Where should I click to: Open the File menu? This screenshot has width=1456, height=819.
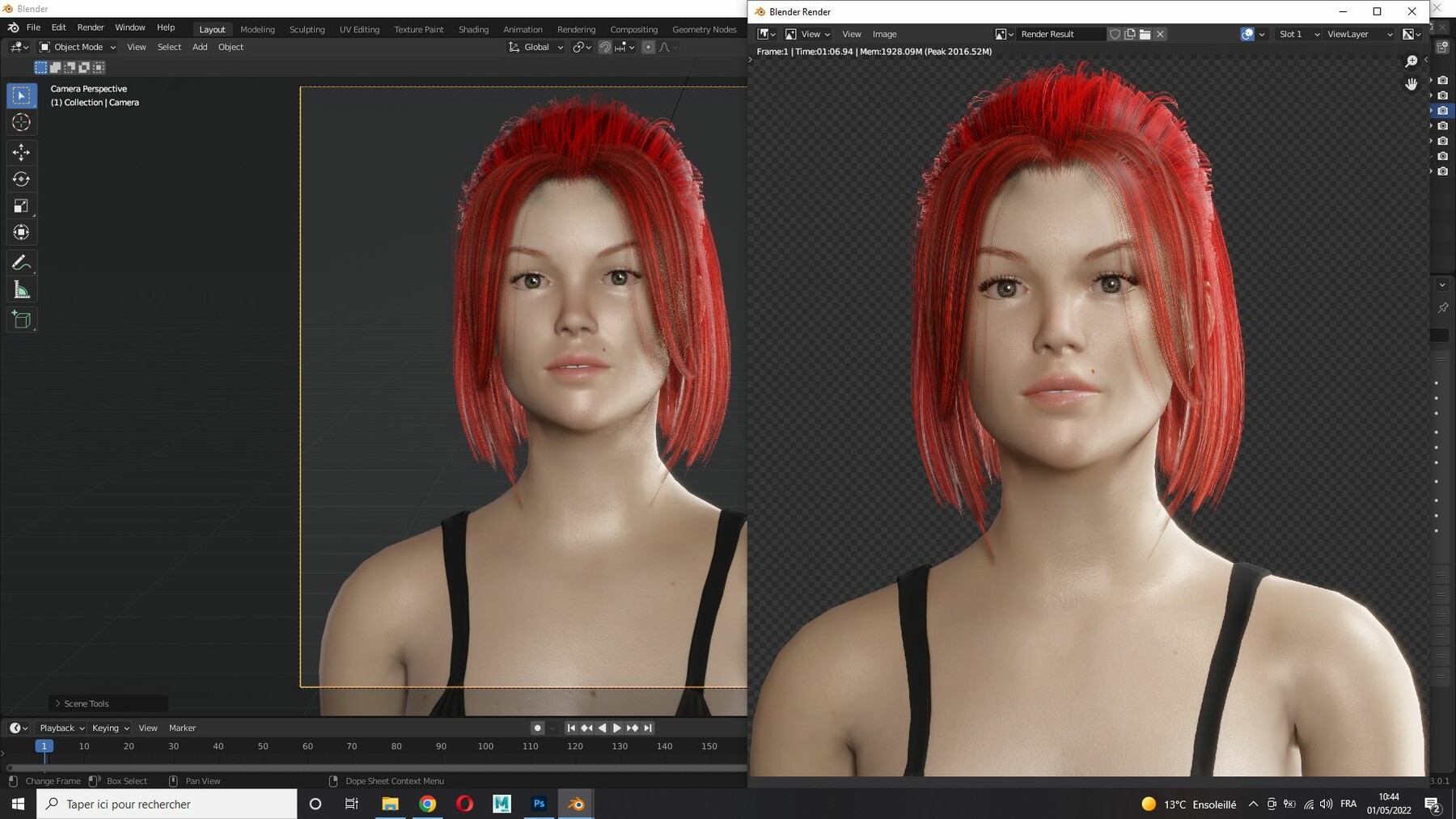point(33,27)
